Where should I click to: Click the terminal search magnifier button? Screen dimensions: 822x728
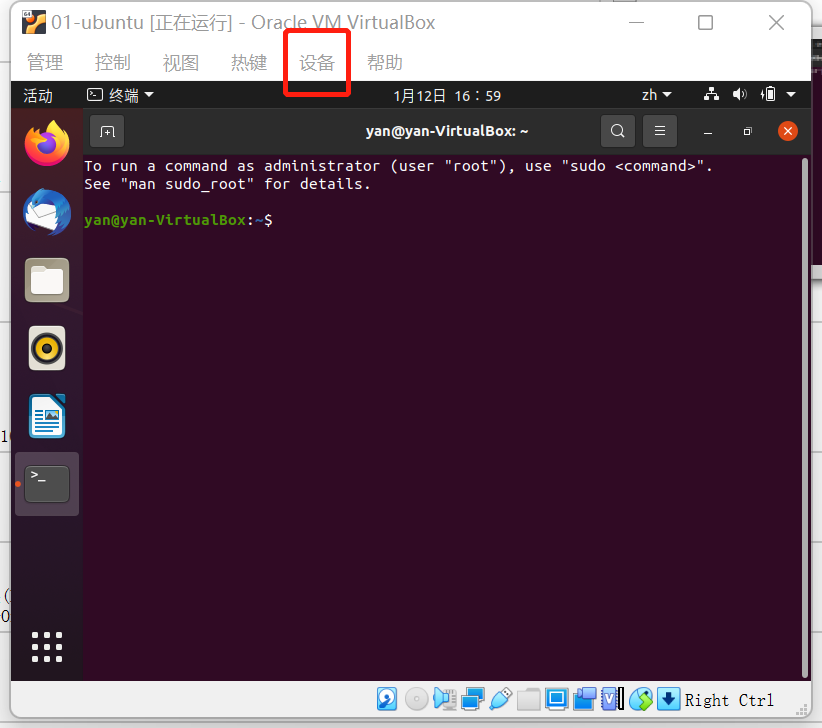[x=618, y=131]
